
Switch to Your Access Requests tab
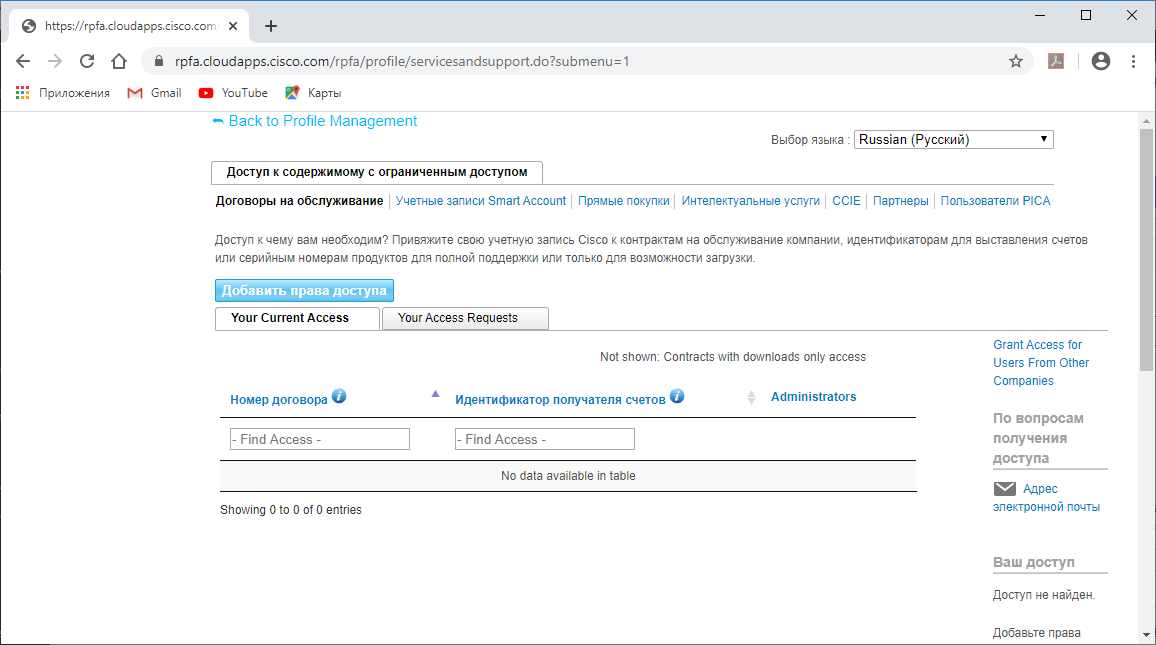point(465,318)
